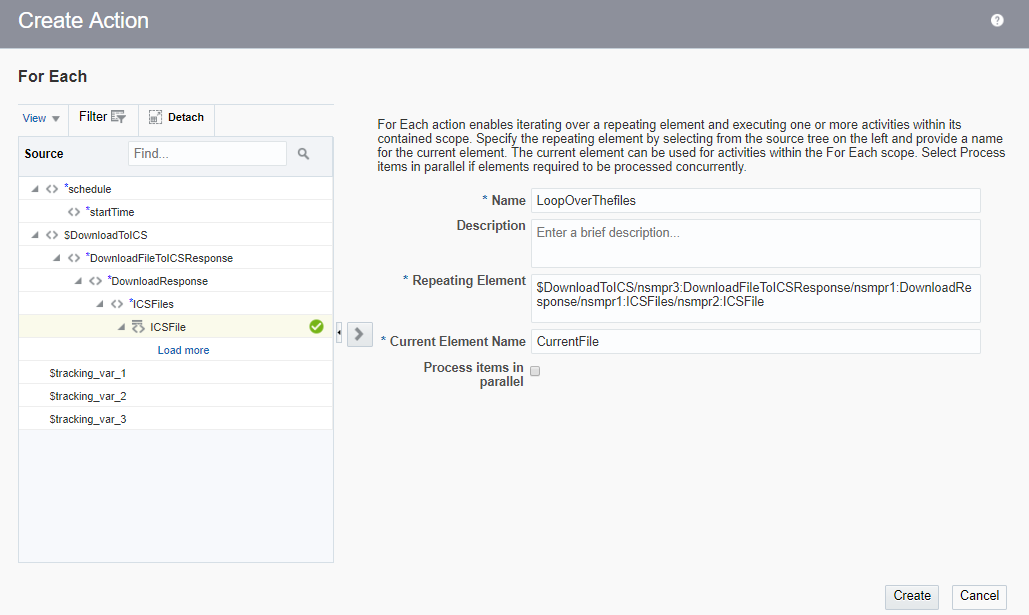The image size is (1029, 615).
Task: Collapse the schedule tree node
Action: click(x=36, y=189)
